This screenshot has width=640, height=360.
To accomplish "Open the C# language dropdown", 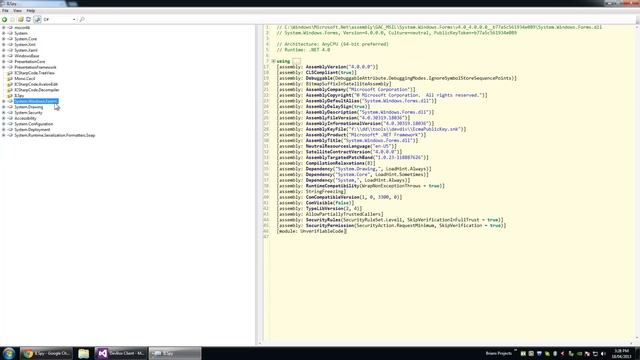I will pos(60,19).
